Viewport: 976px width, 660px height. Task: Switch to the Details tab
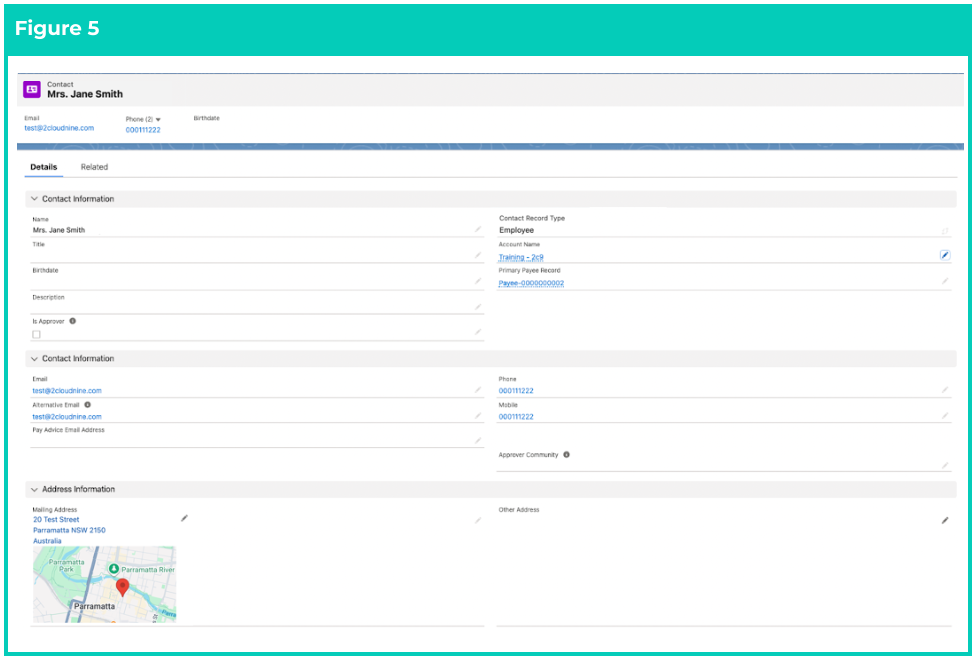(44, 167)
